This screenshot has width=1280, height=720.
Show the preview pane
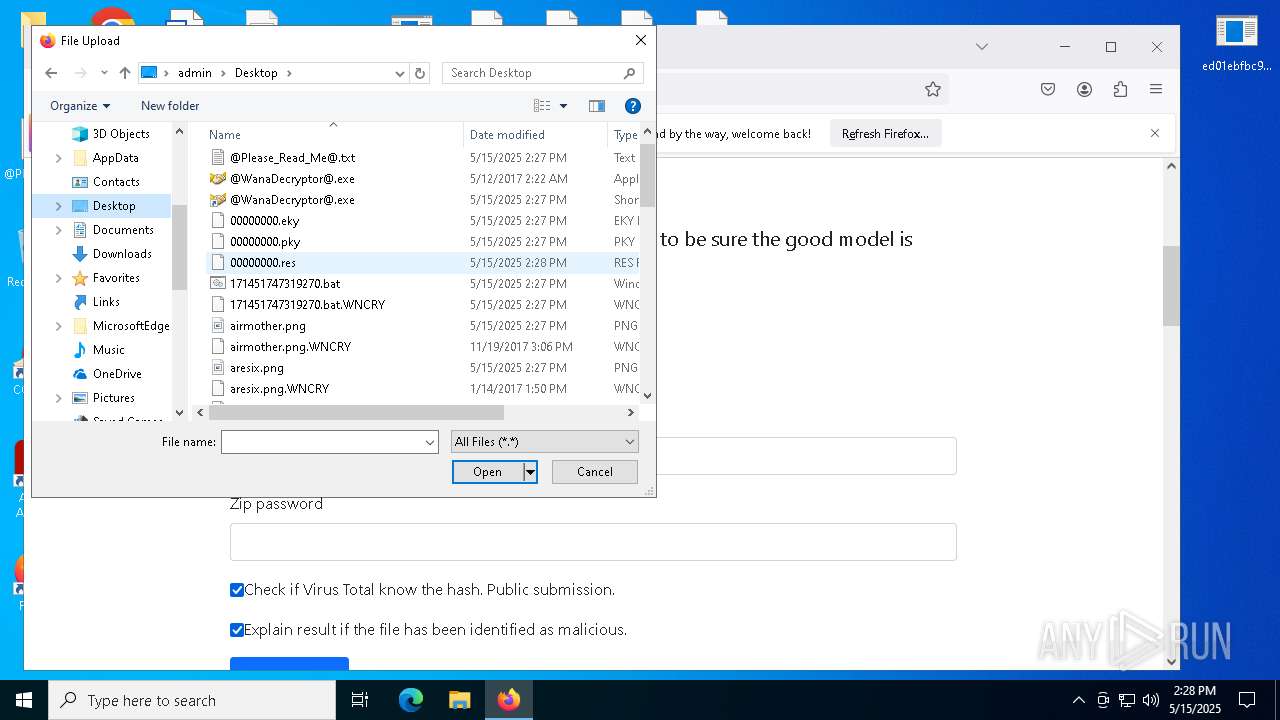597,106
